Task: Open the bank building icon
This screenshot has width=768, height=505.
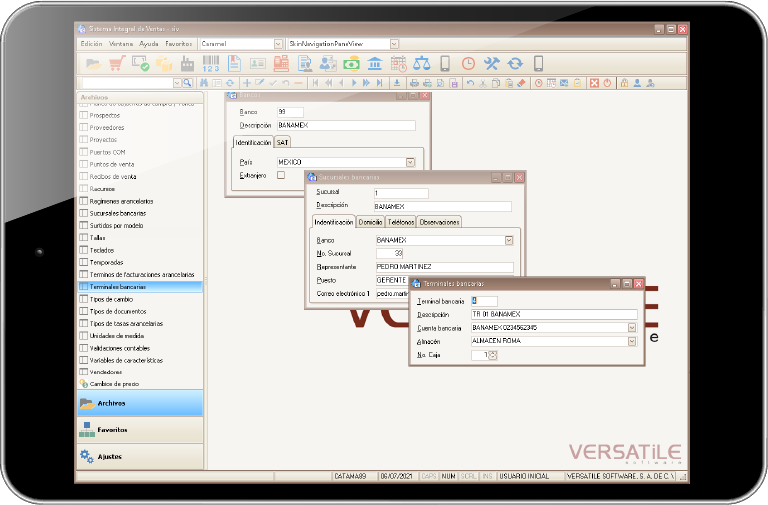Action: point(375,64)
